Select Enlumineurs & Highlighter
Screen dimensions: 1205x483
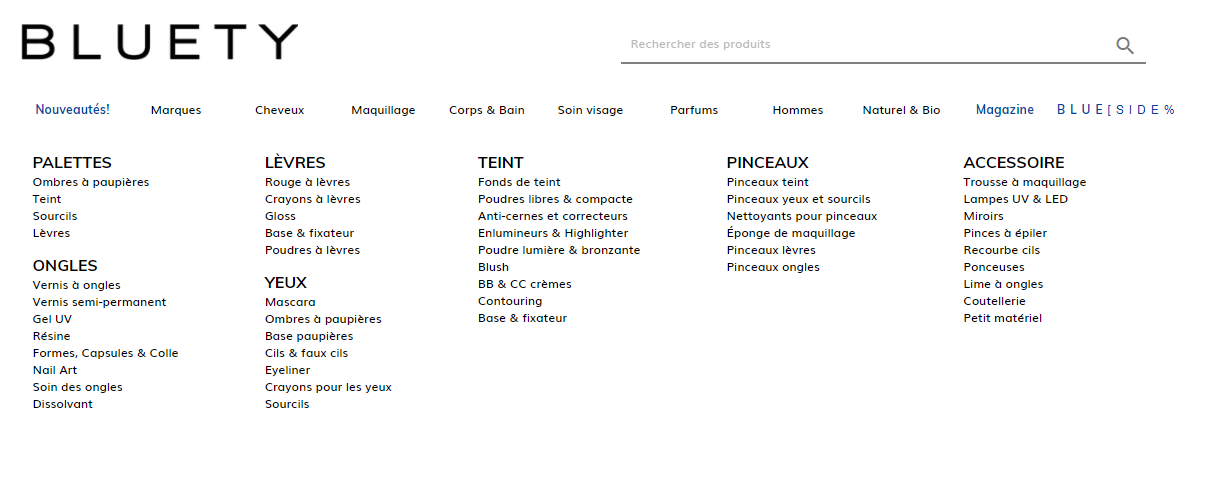coord(553,233)
